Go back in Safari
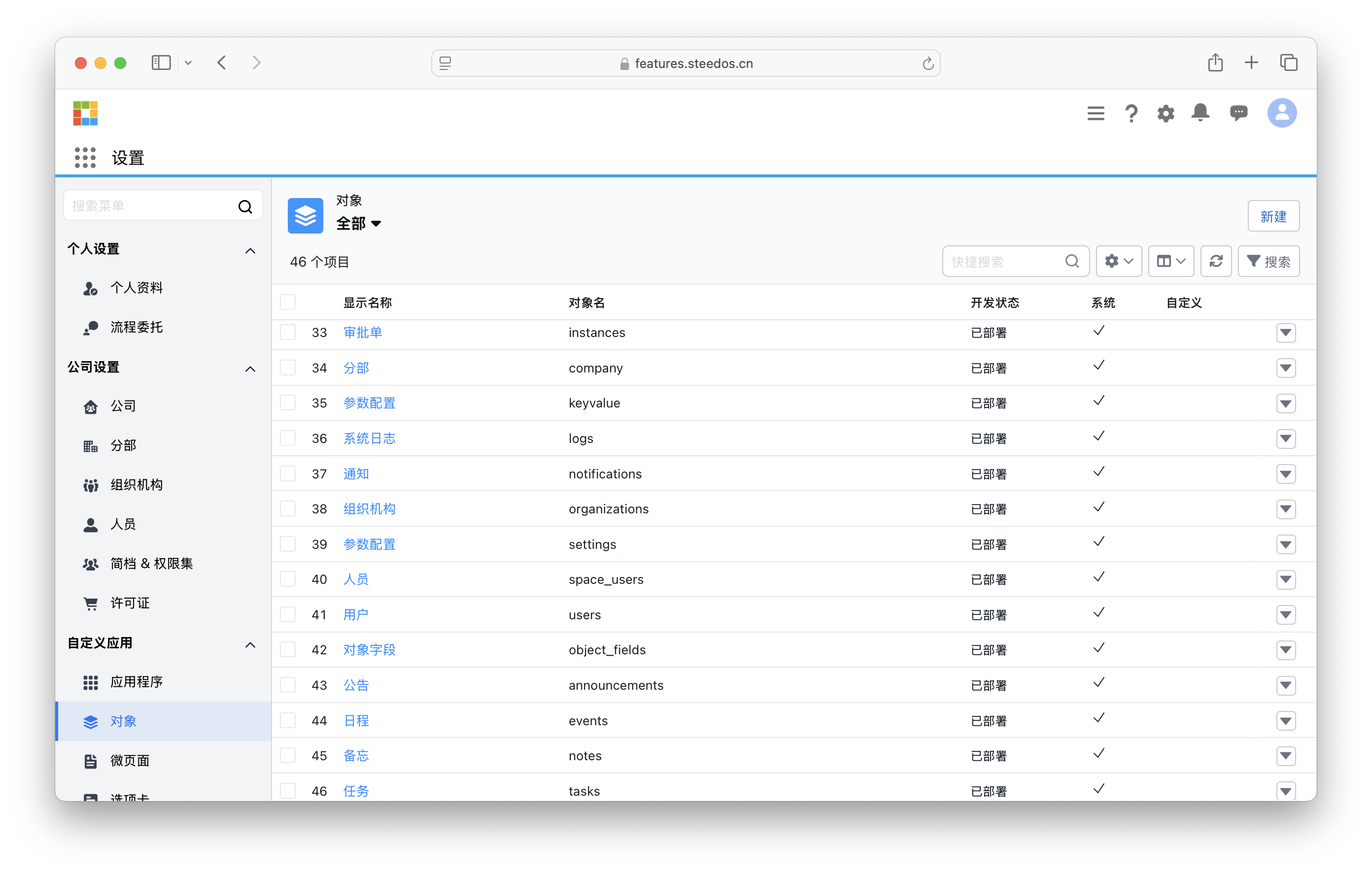 tap(222, 63)
